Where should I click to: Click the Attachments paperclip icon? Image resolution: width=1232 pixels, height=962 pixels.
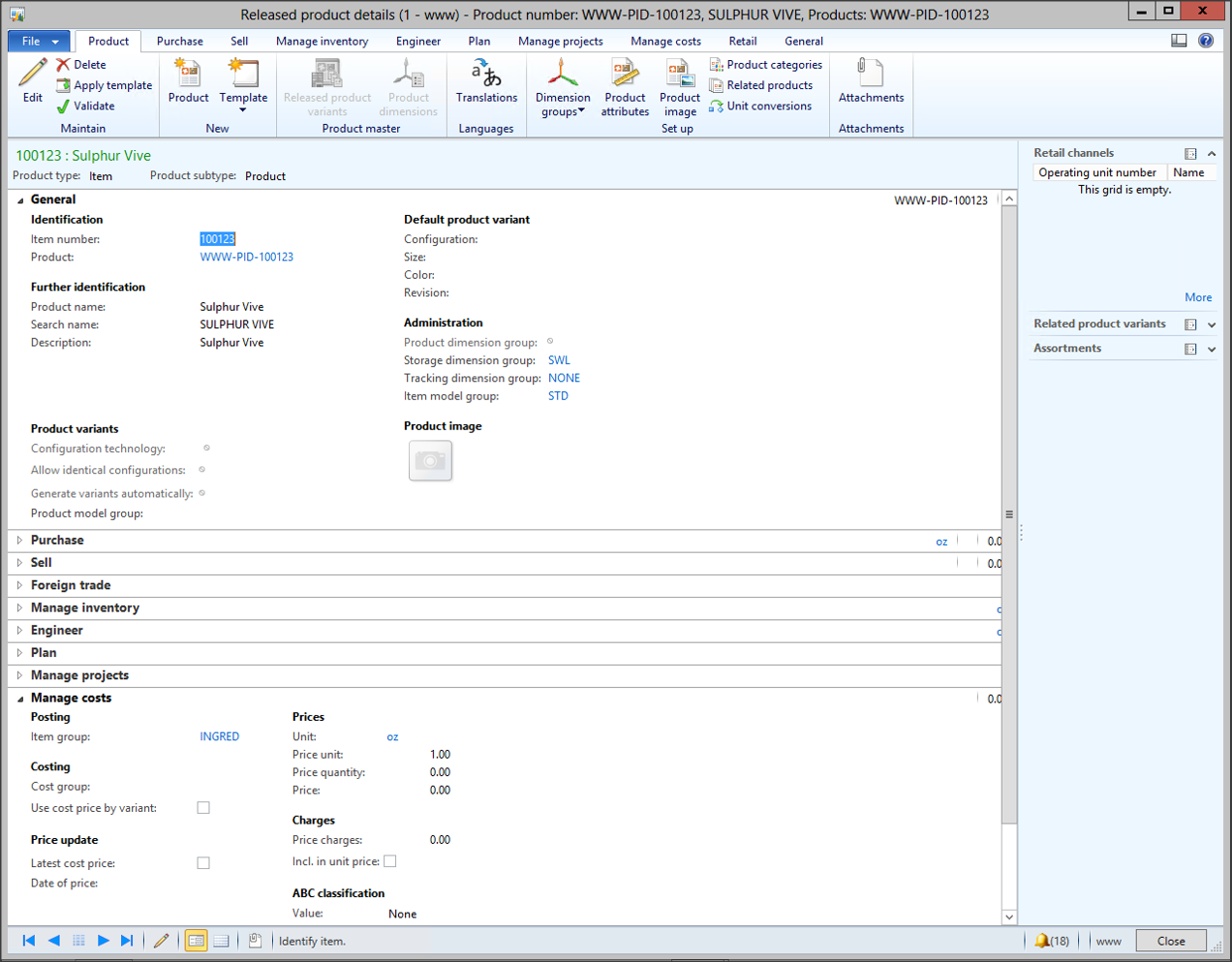pos(871,75)
